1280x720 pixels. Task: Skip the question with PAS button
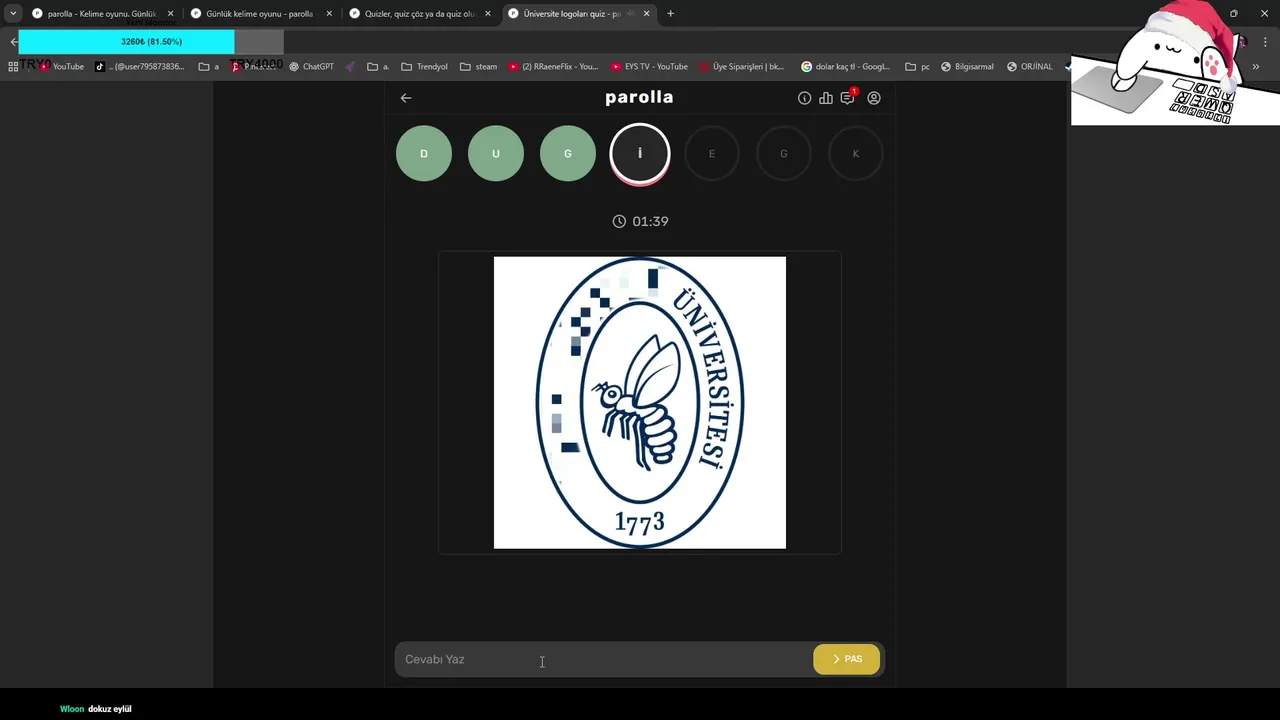846,659
